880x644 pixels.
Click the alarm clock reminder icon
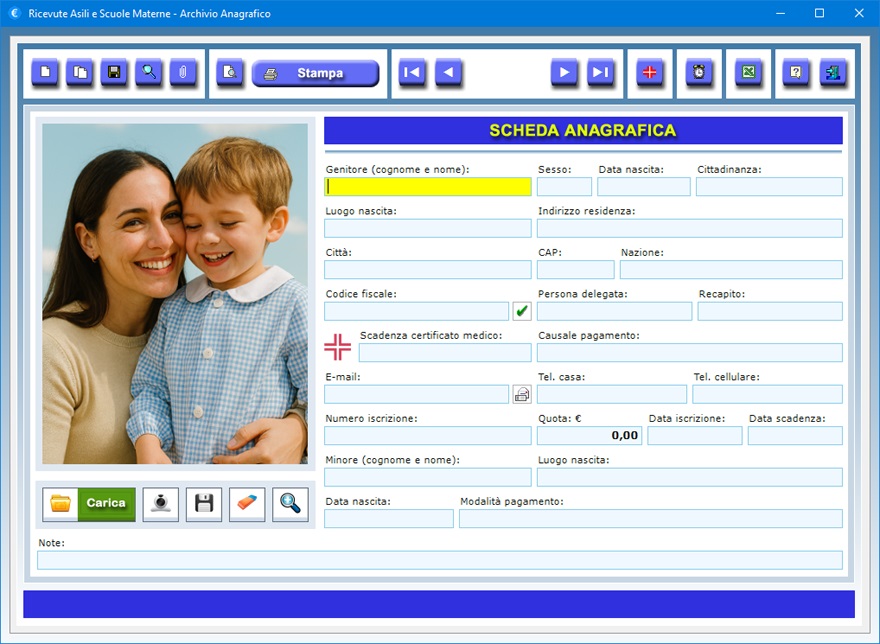(699, 73)
